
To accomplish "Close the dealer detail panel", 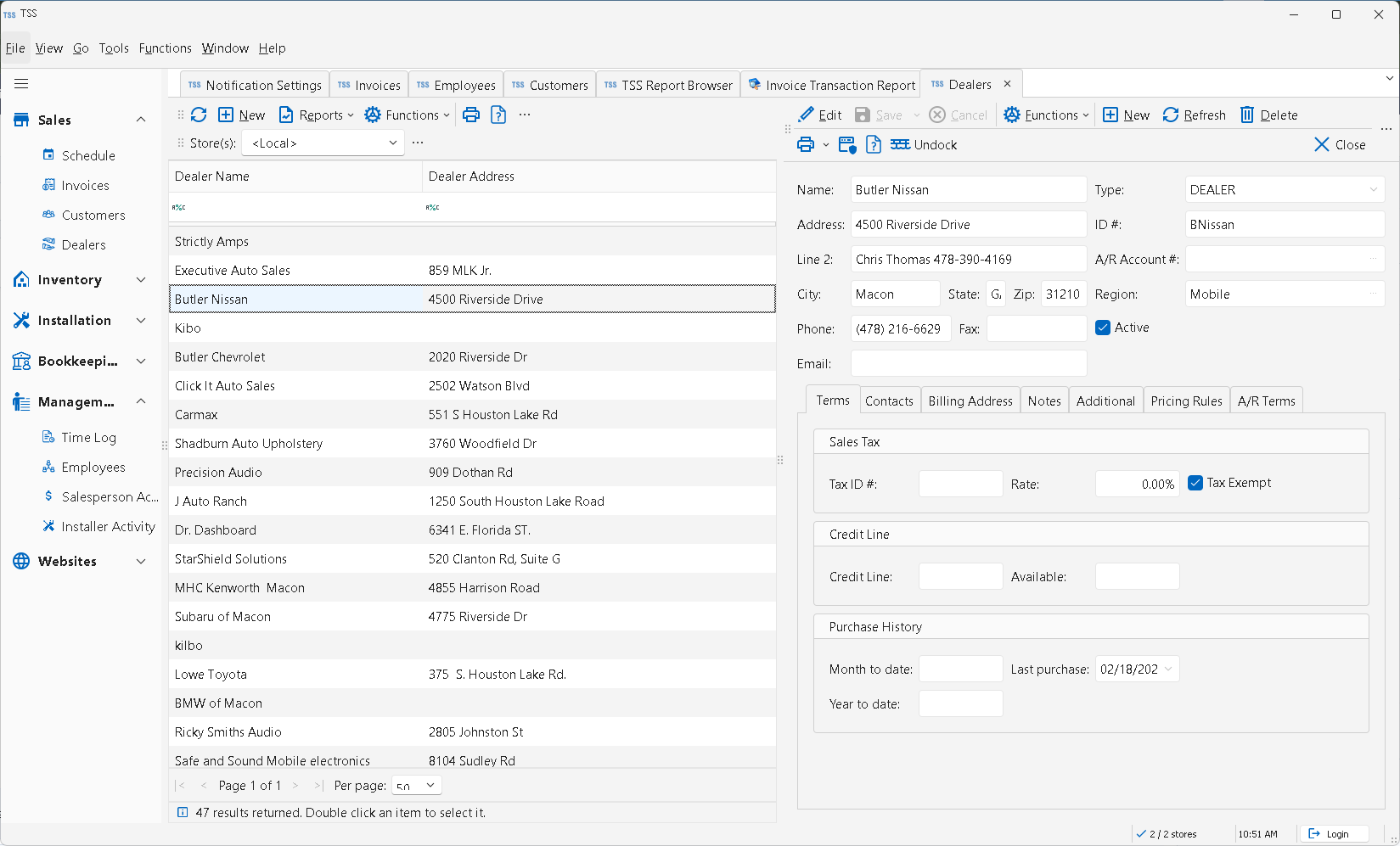I will coord(1340,145).
